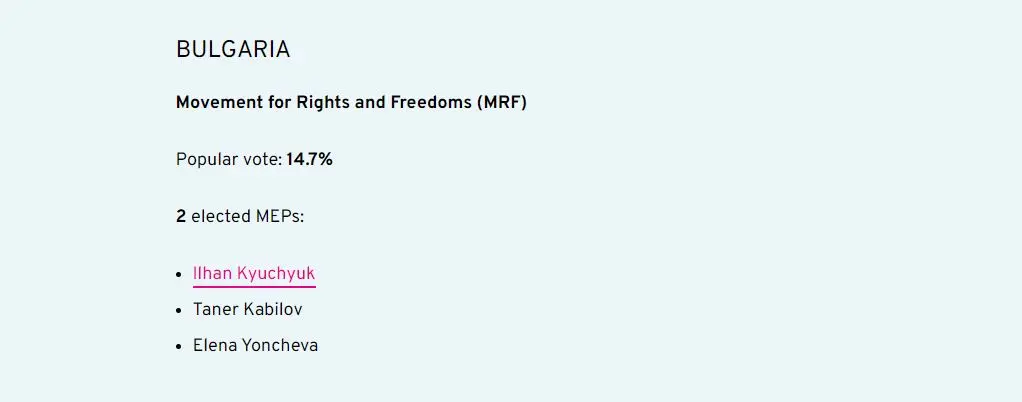Click the BULGARIA heading
The width and height of the screenshot is (1022, 402).
(233, 50)
